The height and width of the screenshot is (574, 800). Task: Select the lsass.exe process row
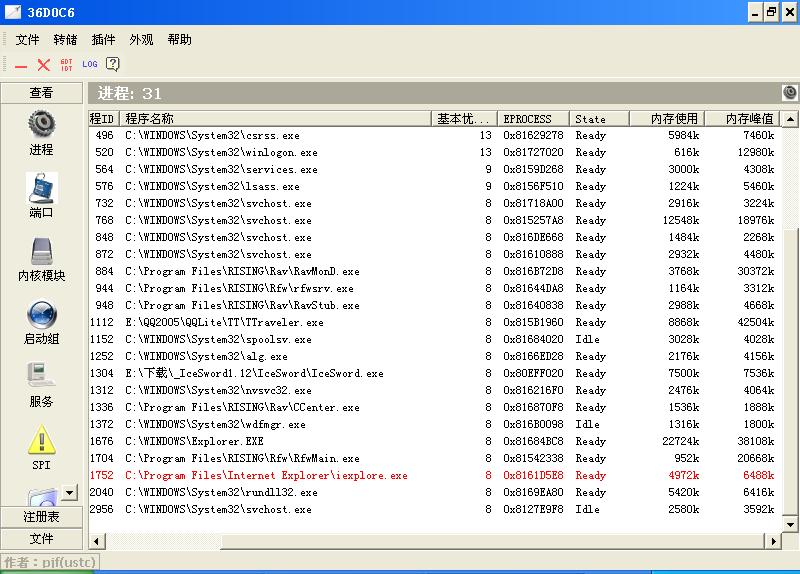pos(434,186)
